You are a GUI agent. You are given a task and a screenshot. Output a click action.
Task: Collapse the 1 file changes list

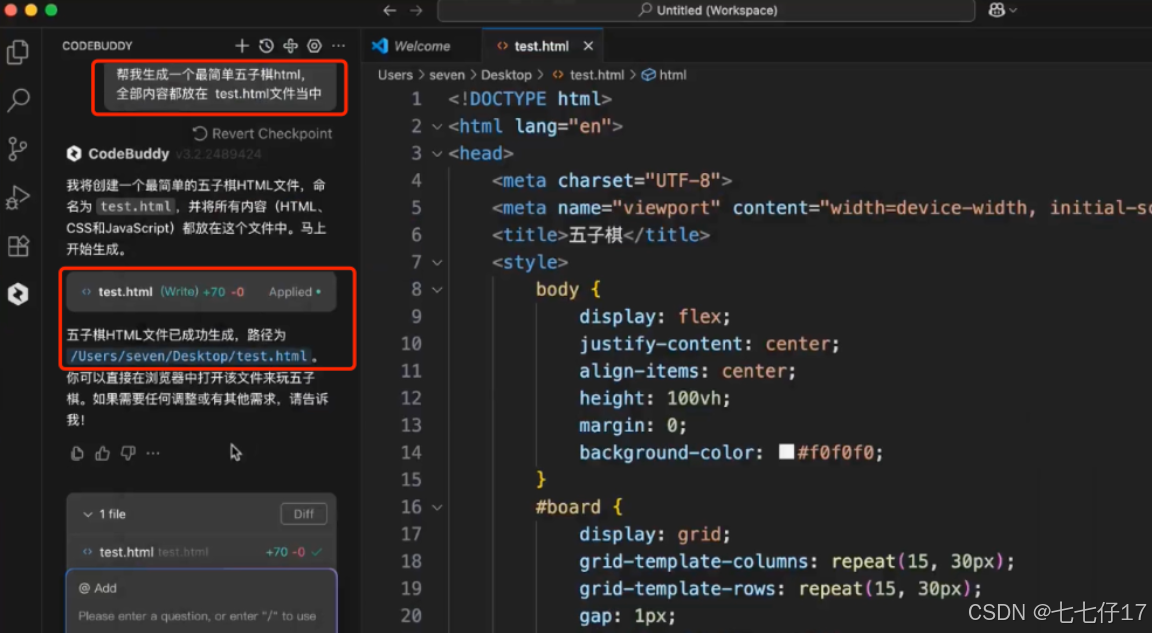[87, 514]
